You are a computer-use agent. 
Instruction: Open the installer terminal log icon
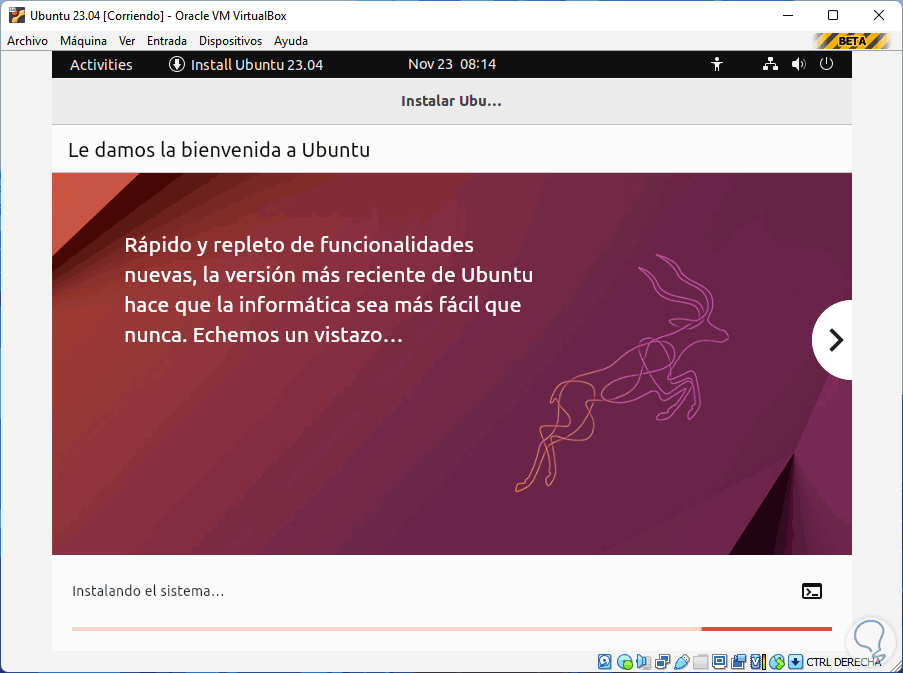pyautogui.click(x=812, y=591)
